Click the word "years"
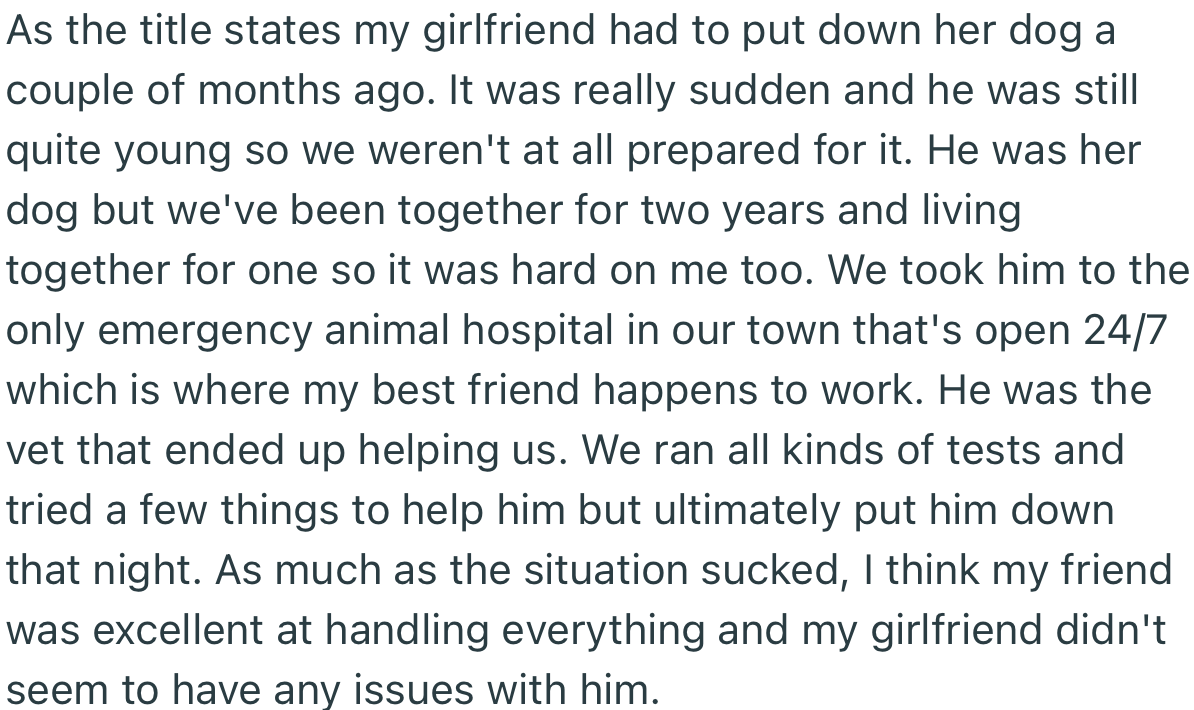 coord(775,211)
